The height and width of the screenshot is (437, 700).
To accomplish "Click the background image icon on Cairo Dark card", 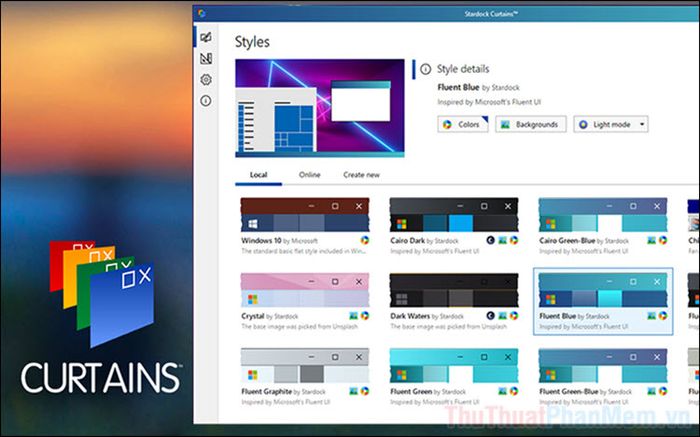I will [x=502, y=240].
